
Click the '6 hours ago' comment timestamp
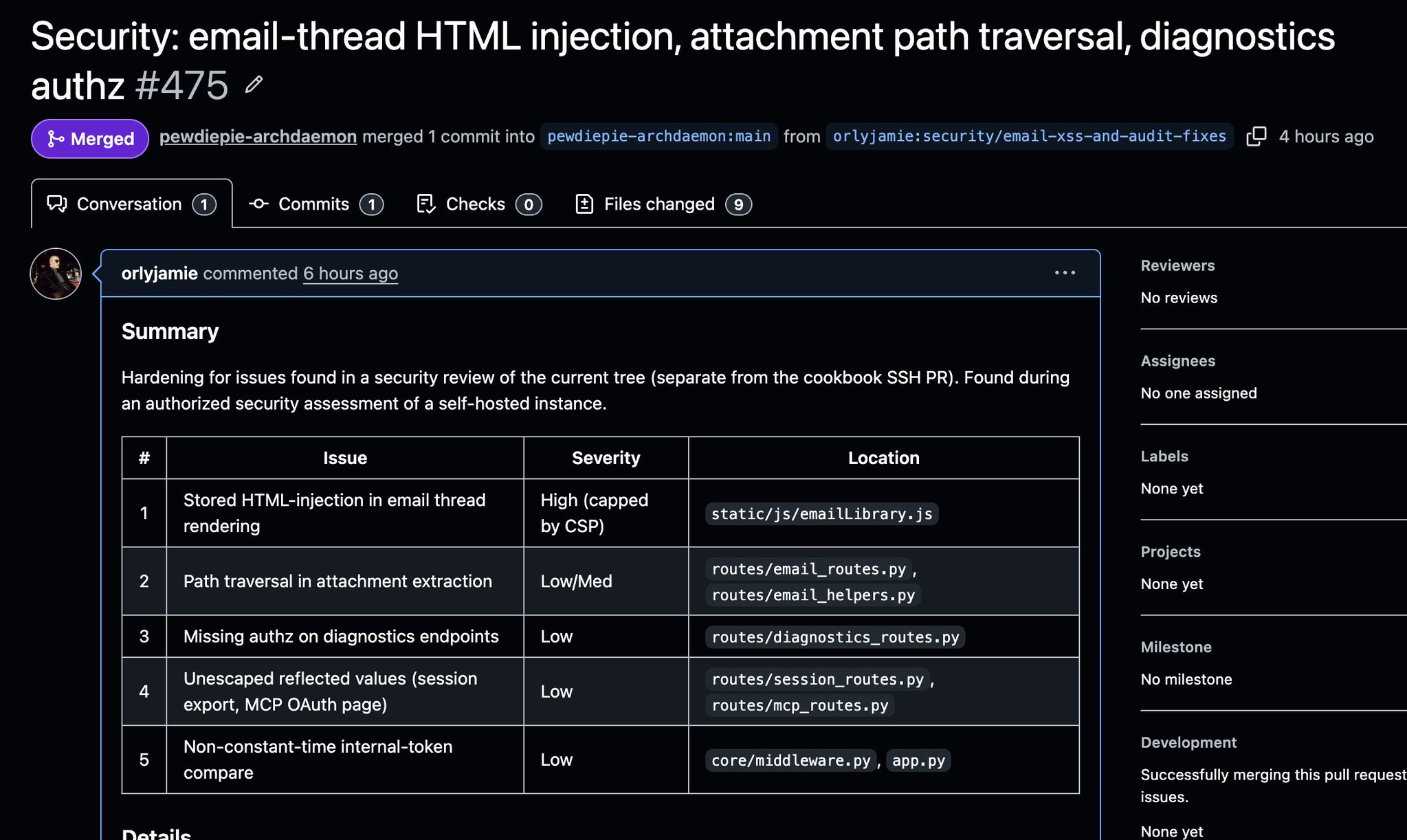coord(351,273)
